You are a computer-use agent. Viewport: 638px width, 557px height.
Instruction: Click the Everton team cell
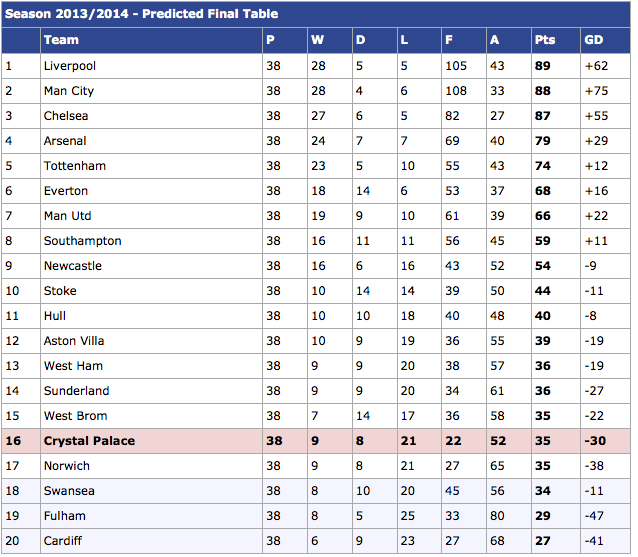(66, 191)
